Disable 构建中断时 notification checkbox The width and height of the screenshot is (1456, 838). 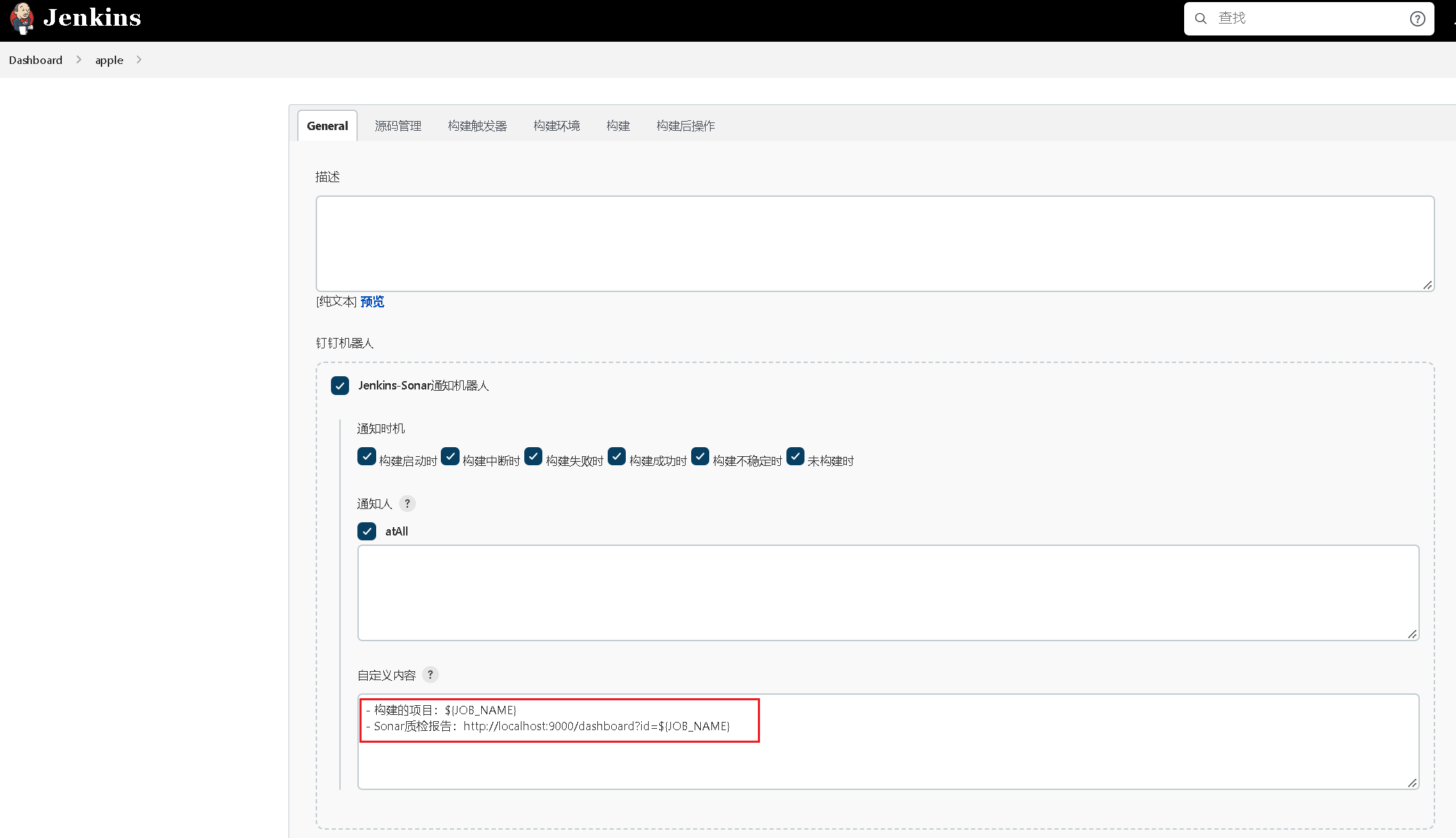[x=450, y=457]
